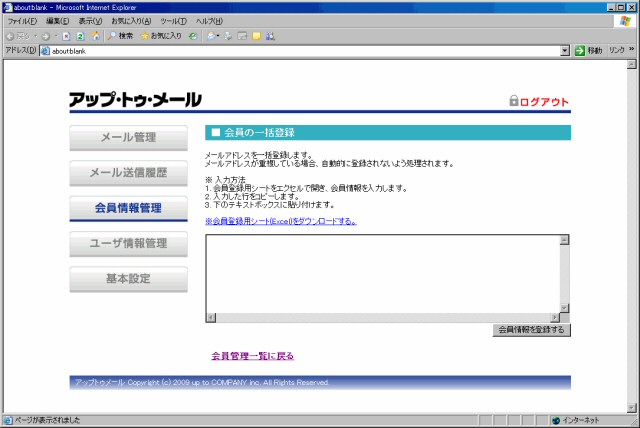Click the History toolbar icon
The width and height of the screenshot is (640, 428).
coord(193,36)
